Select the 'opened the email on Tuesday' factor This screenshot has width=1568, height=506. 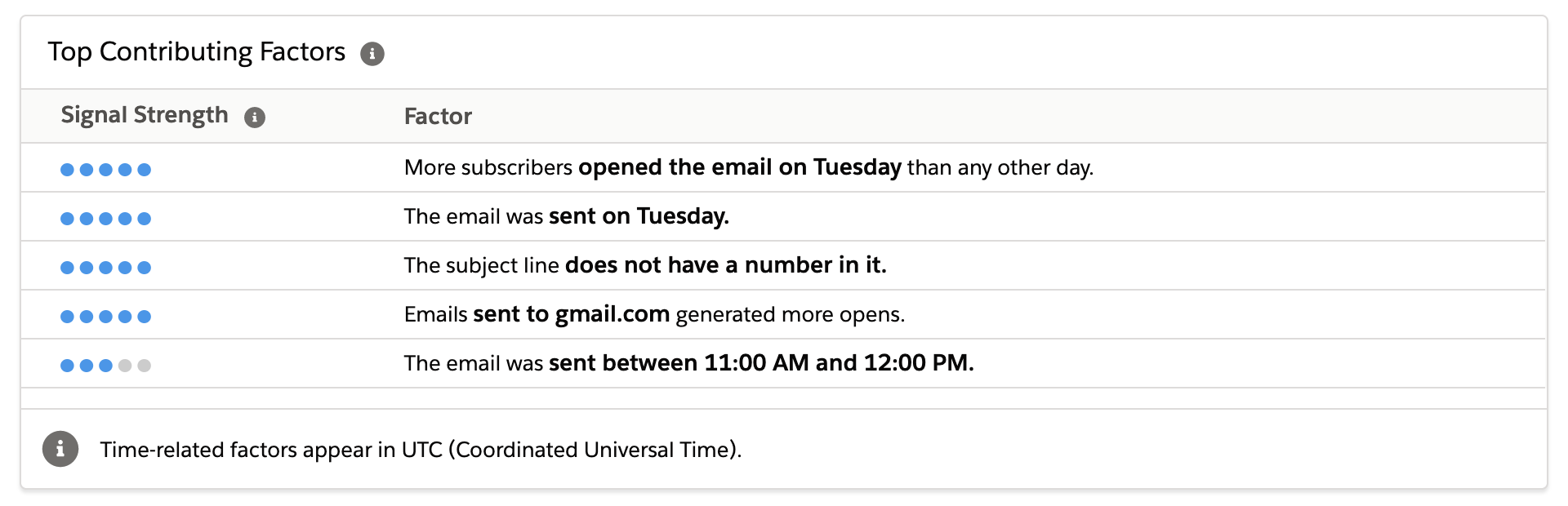(x=739, y=167)
